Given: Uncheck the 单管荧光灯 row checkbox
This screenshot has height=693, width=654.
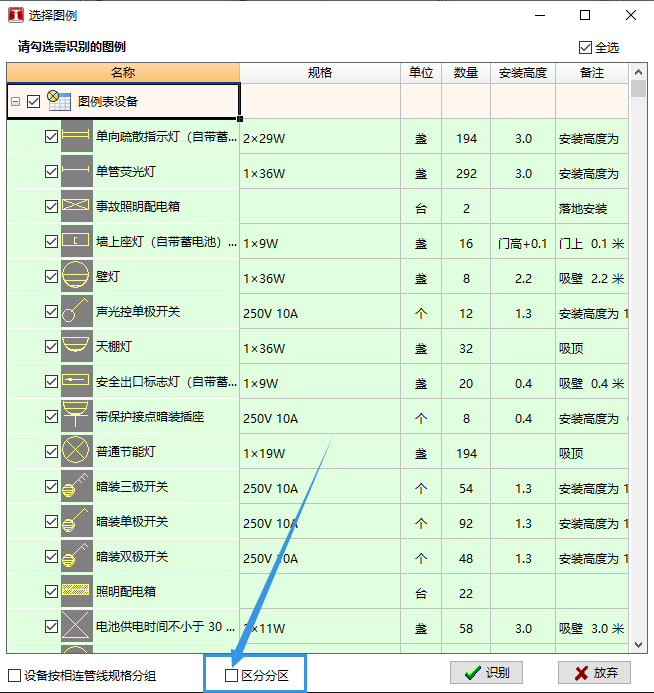Looking at the screenshot, I should click(52, 172).
